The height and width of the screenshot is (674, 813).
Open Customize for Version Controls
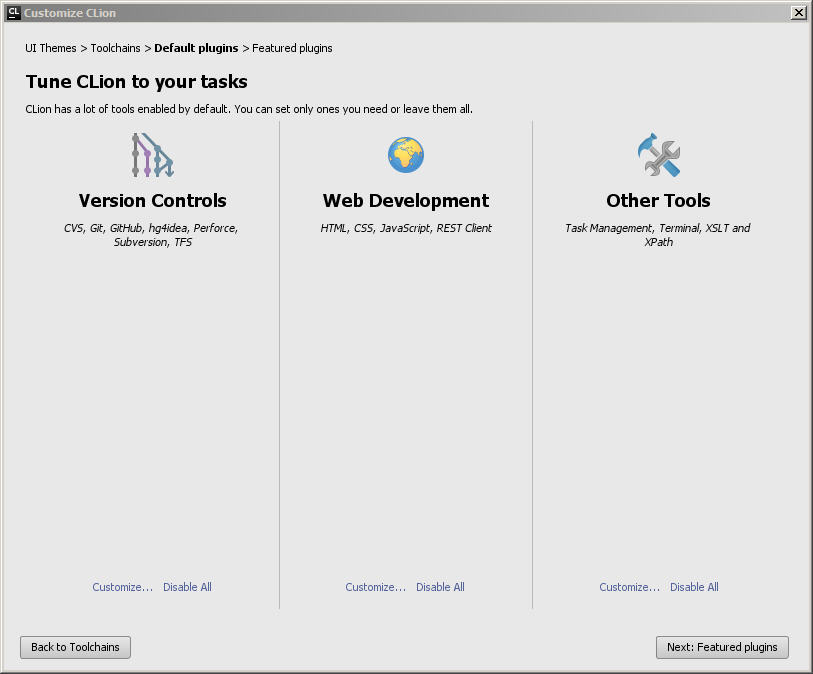point(122,587)
